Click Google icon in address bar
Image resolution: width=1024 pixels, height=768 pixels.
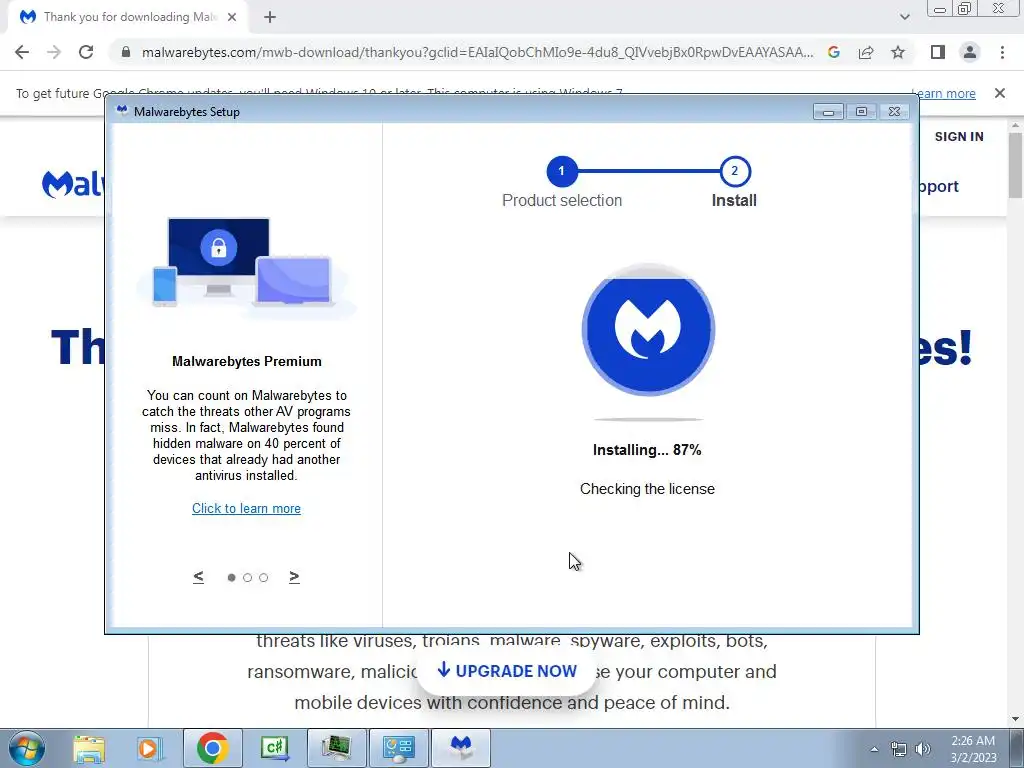834,52
